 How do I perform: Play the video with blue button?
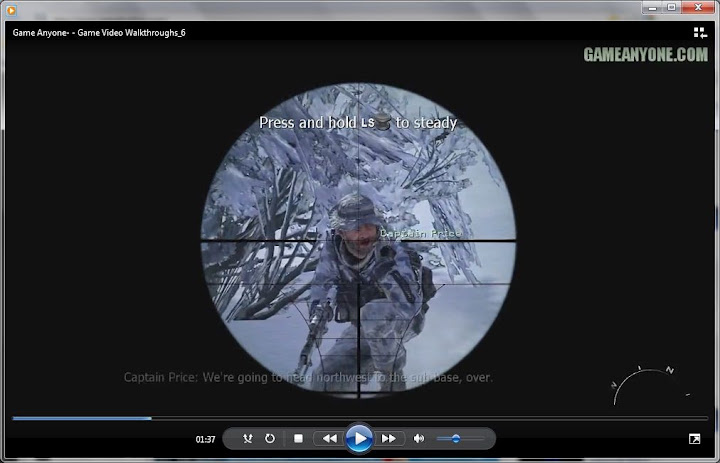tap(360, 439)
